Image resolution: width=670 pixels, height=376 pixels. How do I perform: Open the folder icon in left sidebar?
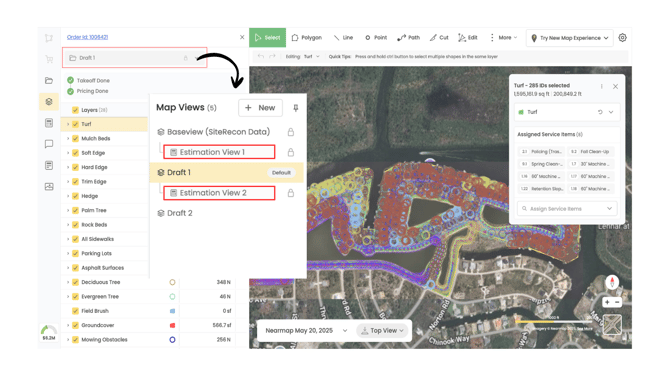pyautogui.click(x=49, y=80)
